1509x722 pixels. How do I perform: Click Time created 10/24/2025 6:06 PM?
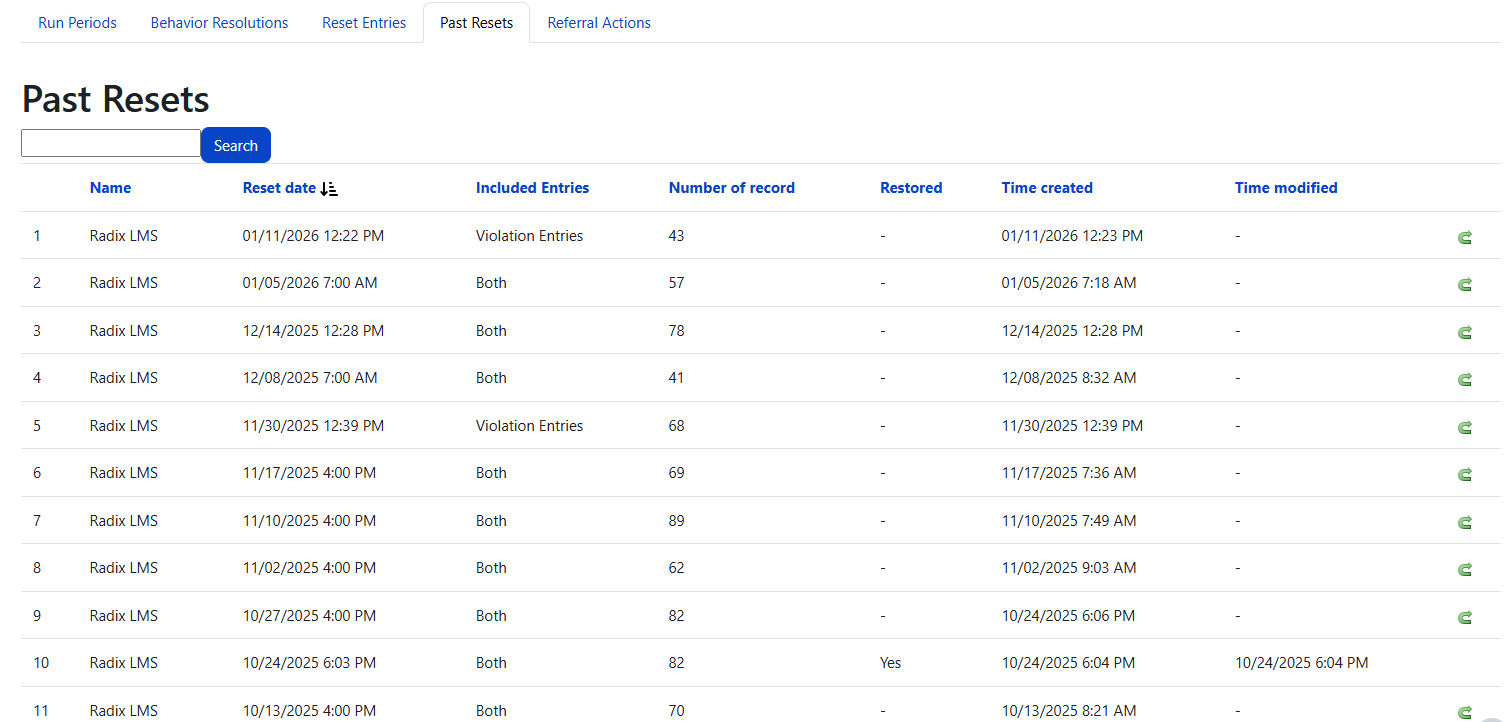[x=1068, y=616]
